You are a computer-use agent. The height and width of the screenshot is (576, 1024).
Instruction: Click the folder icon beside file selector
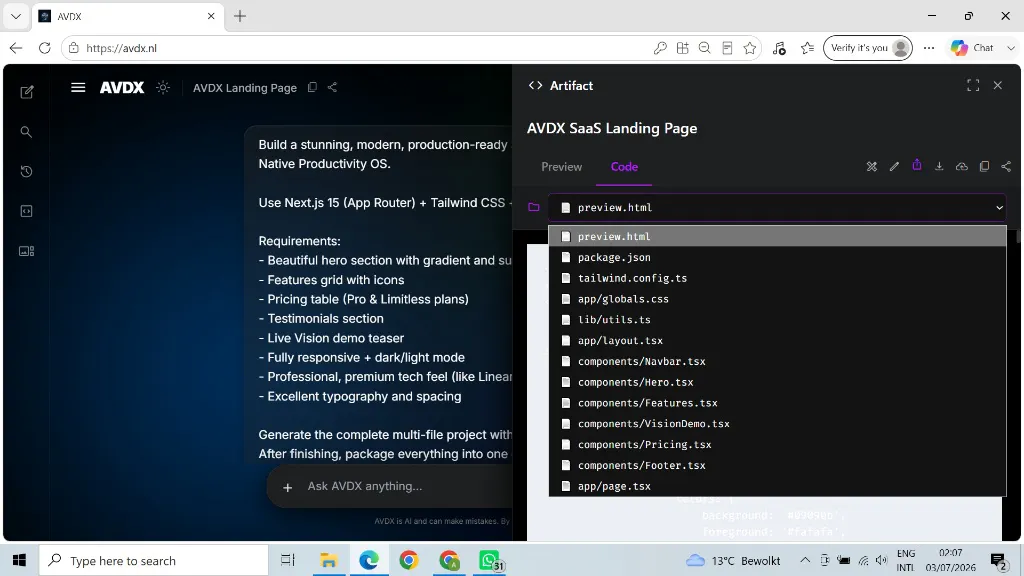pos(534,208)
